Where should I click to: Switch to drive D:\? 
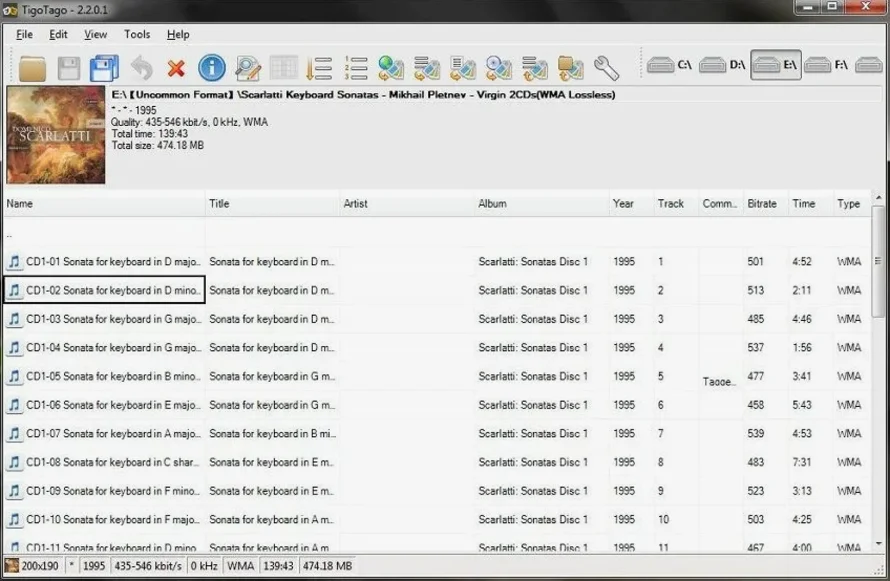point(722,65)
